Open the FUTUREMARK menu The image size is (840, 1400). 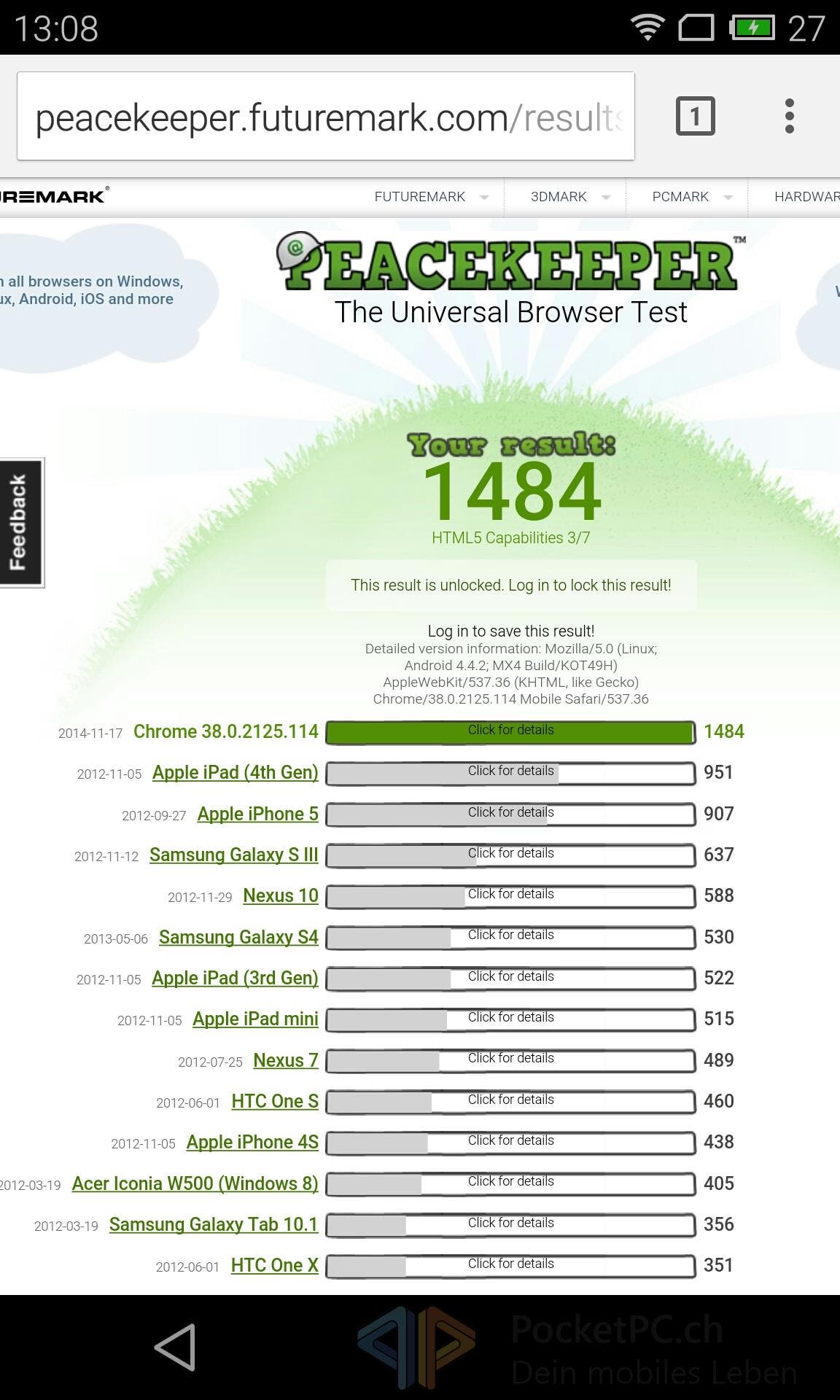(420, 197)
